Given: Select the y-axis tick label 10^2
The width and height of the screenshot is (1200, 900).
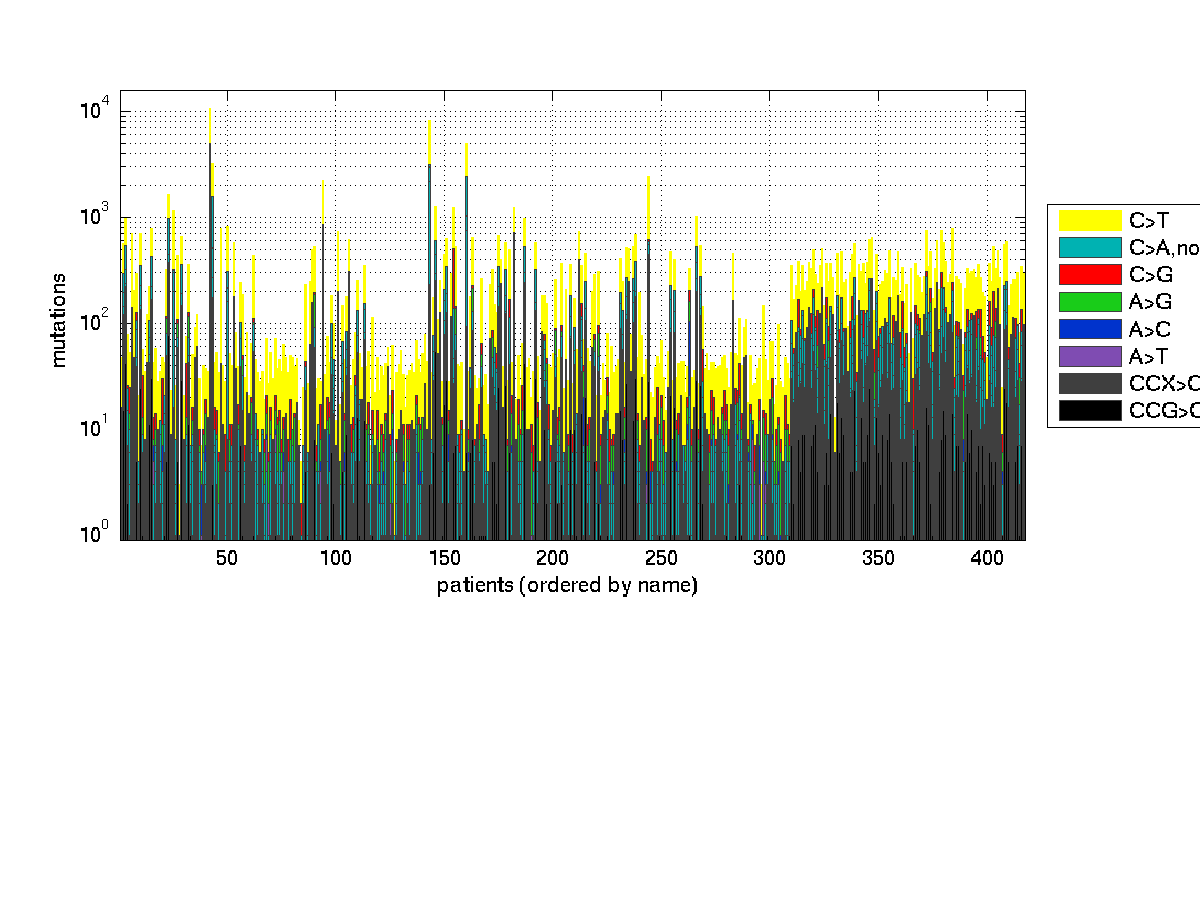Looking at the screenshot, I should [x=96, y=322].
